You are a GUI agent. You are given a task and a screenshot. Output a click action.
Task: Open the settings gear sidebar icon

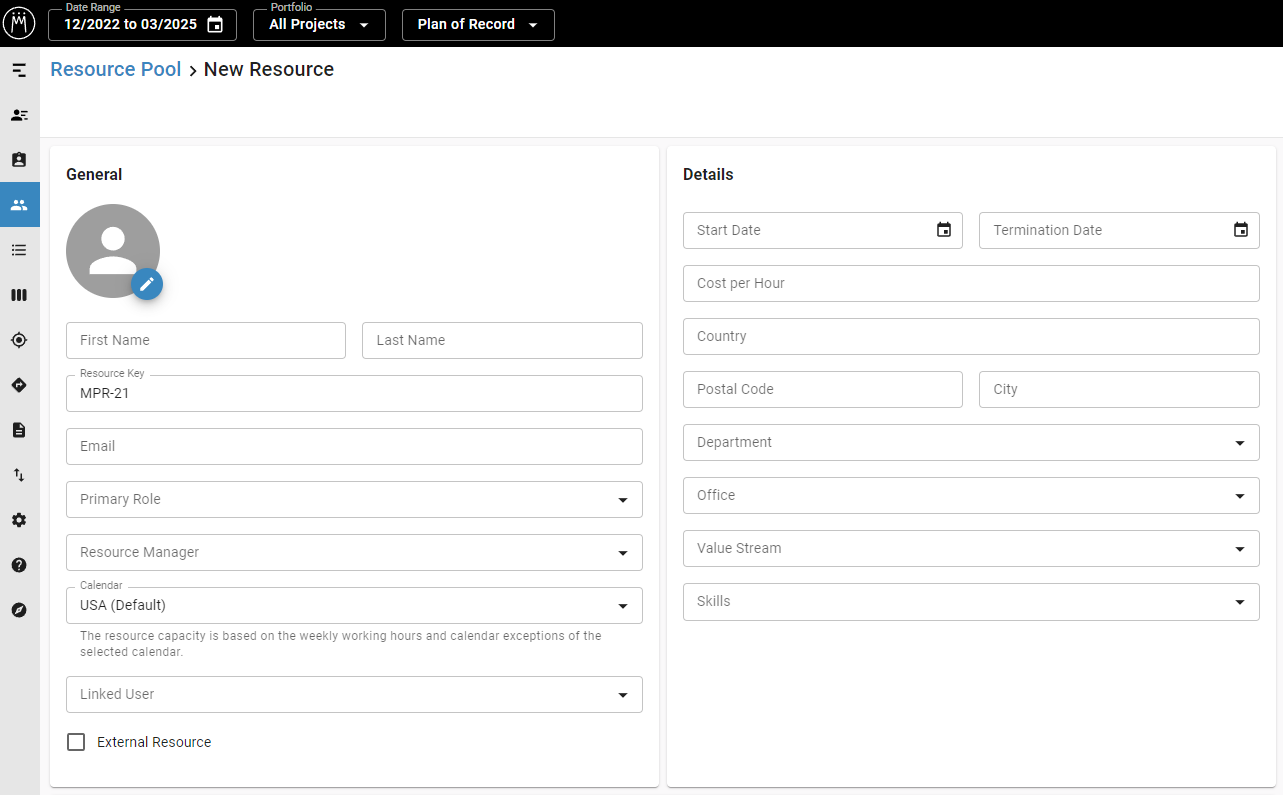[19, 520]
